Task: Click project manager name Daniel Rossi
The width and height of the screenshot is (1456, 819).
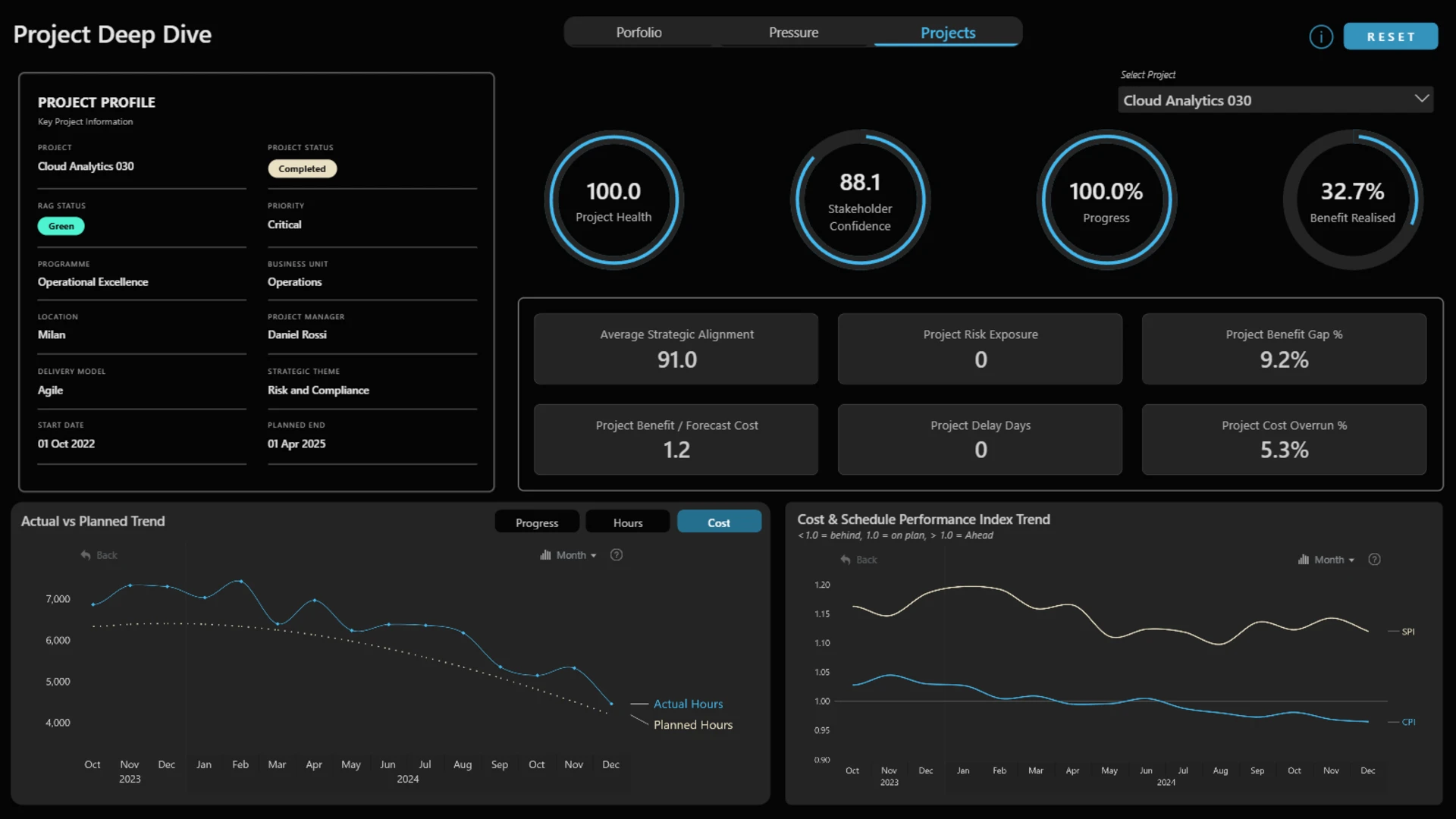Action: click(297, 334)
